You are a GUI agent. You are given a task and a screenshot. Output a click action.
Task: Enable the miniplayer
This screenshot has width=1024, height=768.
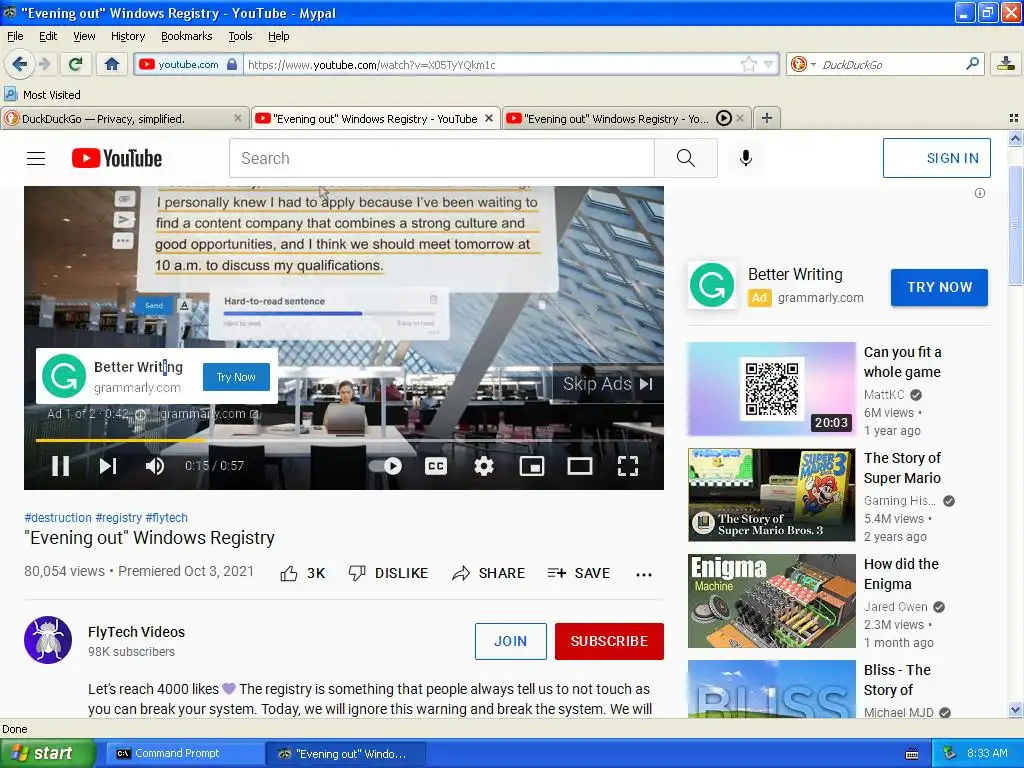coord(532,466)
